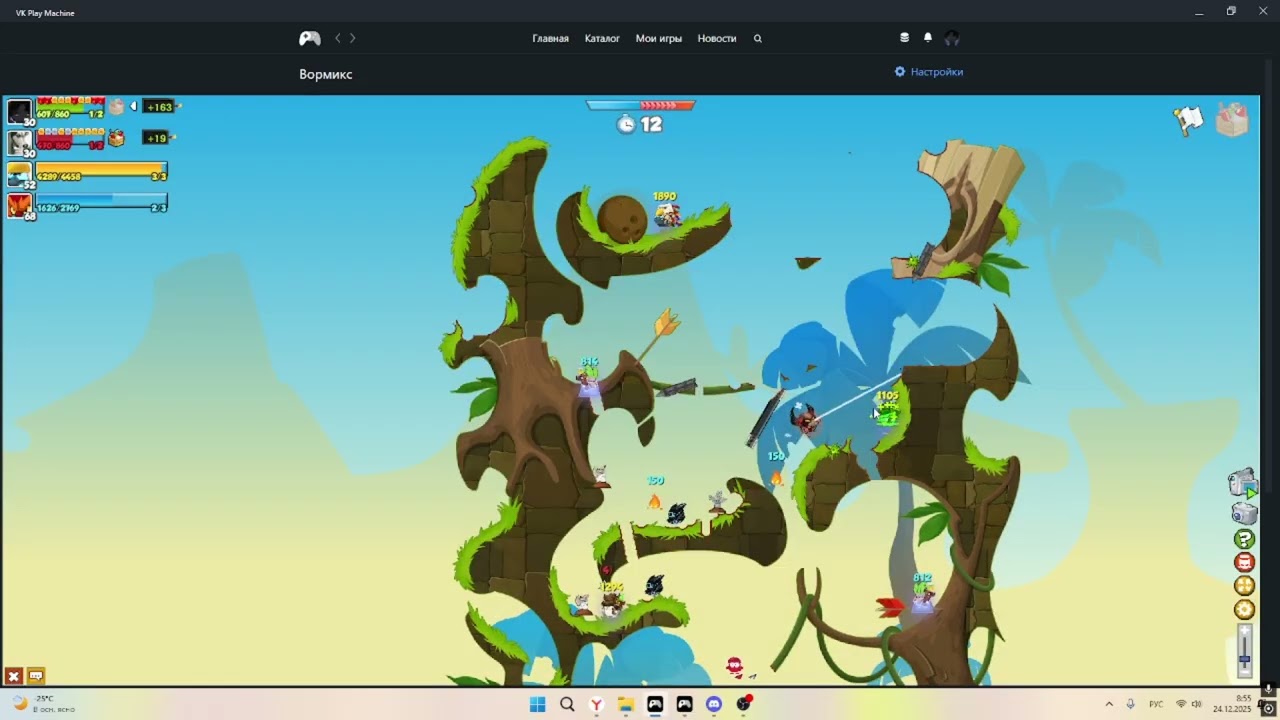Click the white surrender flag icon
1280x720 pixels.
[x=1188, y=119]
